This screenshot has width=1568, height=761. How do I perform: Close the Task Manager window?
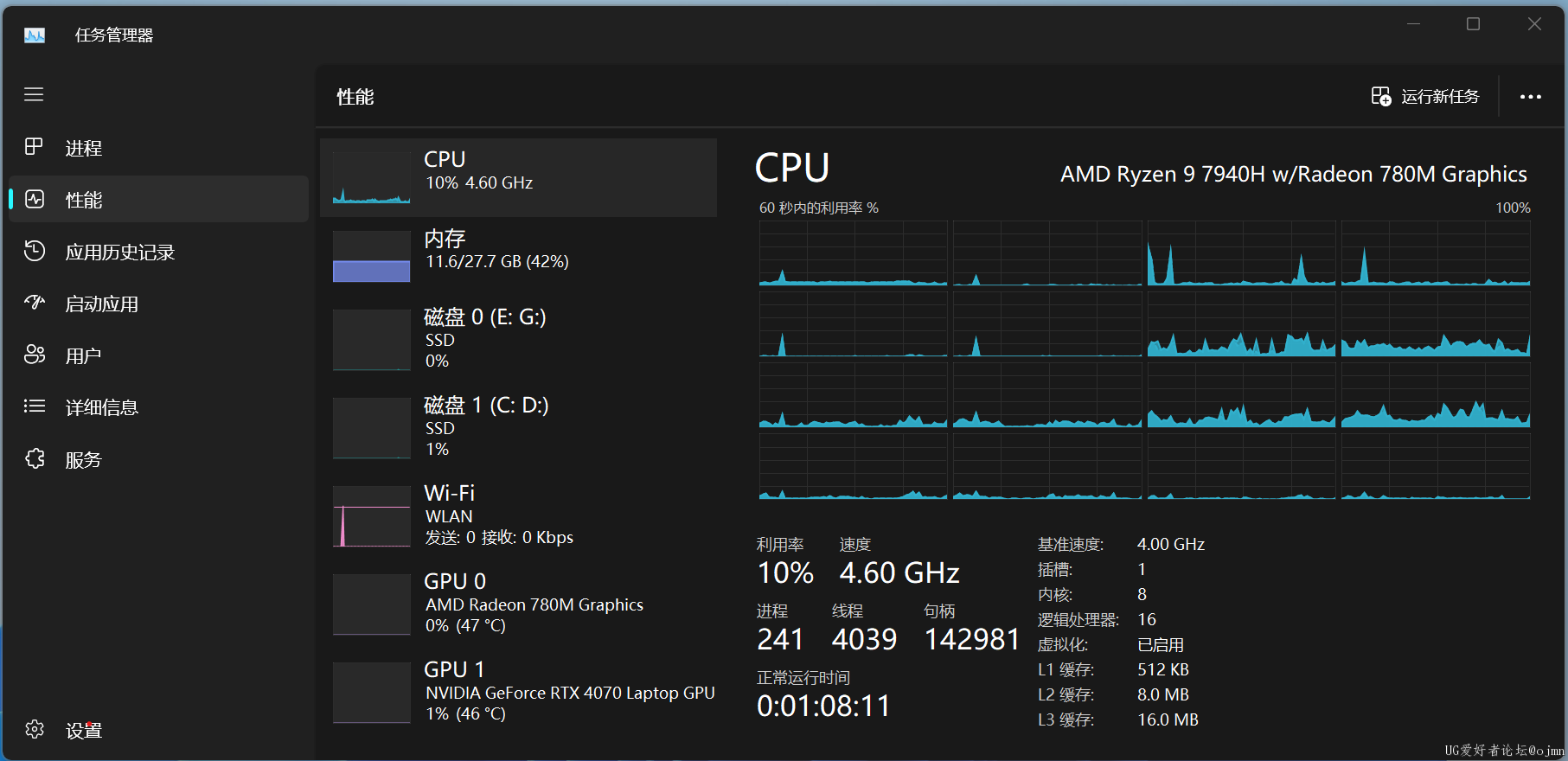pyautogui.click(x=1534, y=24)
